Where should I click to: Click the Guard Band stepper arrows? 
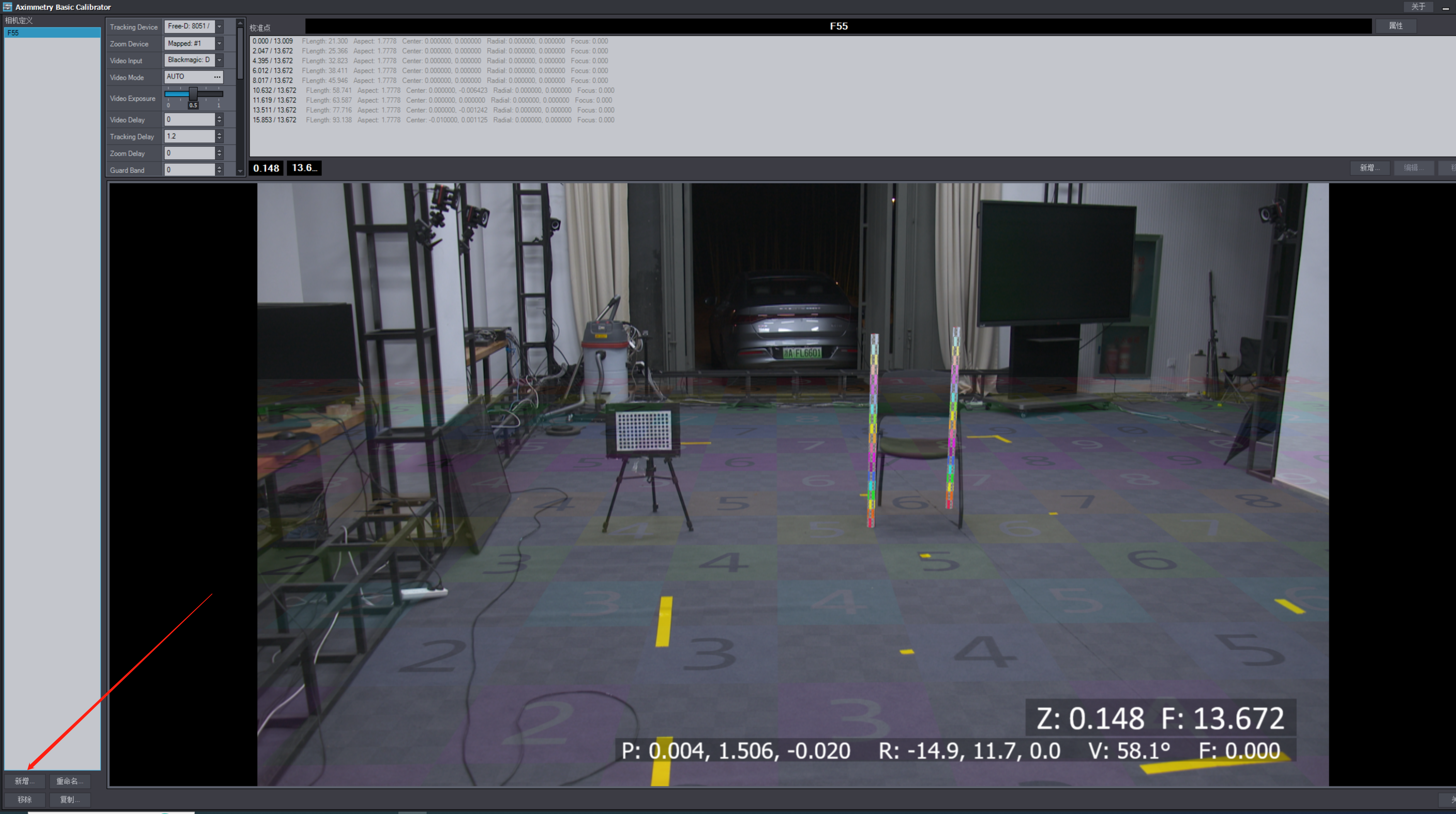(x=219, y=170)
